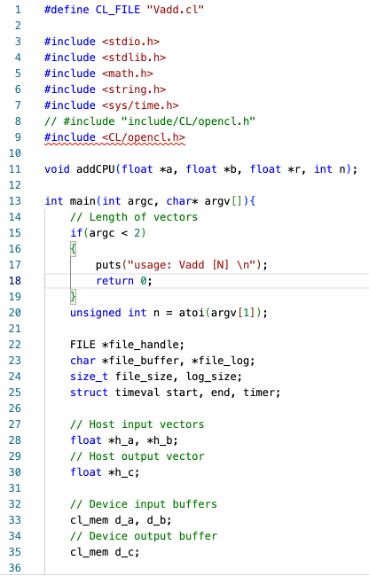Select the "Vadd.cl" string on line 1
This screenshot has width=370, height=576.
(175, 9)
